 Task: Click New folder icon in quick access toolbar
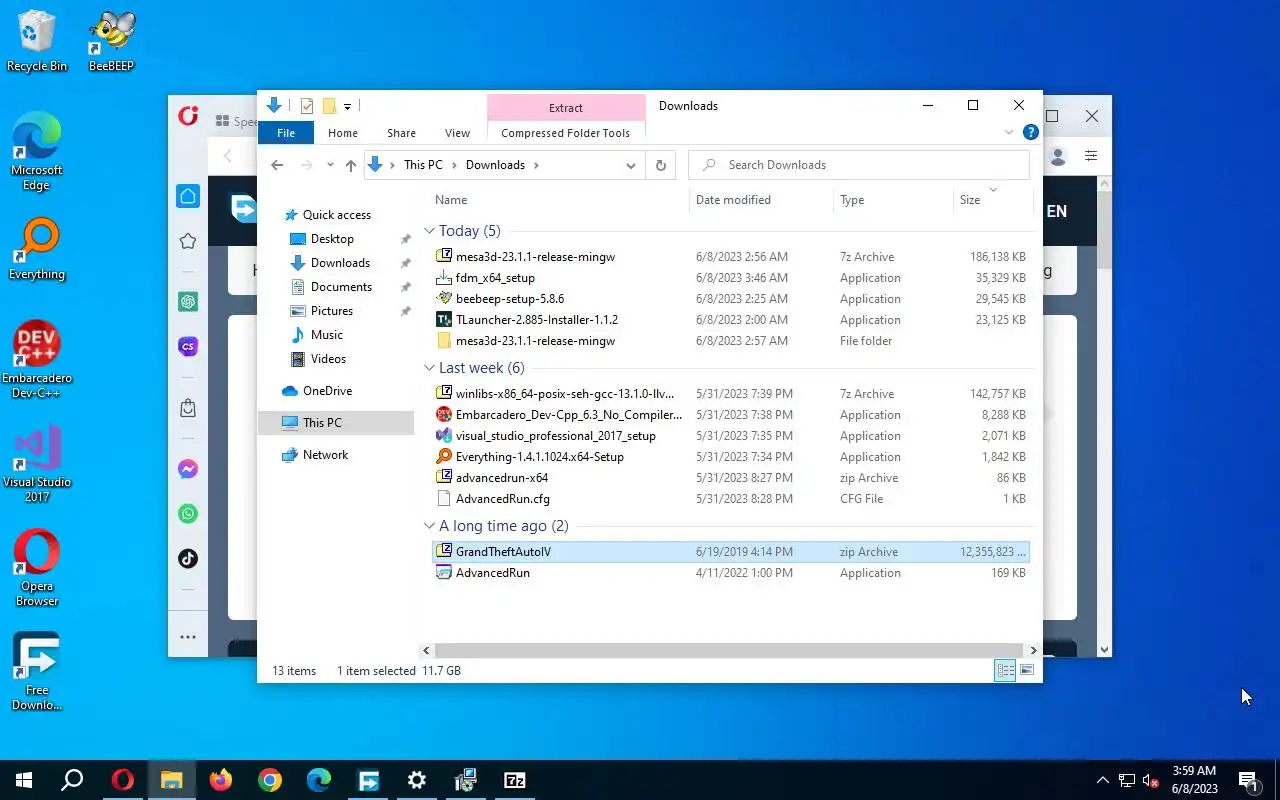click(329, 106)
